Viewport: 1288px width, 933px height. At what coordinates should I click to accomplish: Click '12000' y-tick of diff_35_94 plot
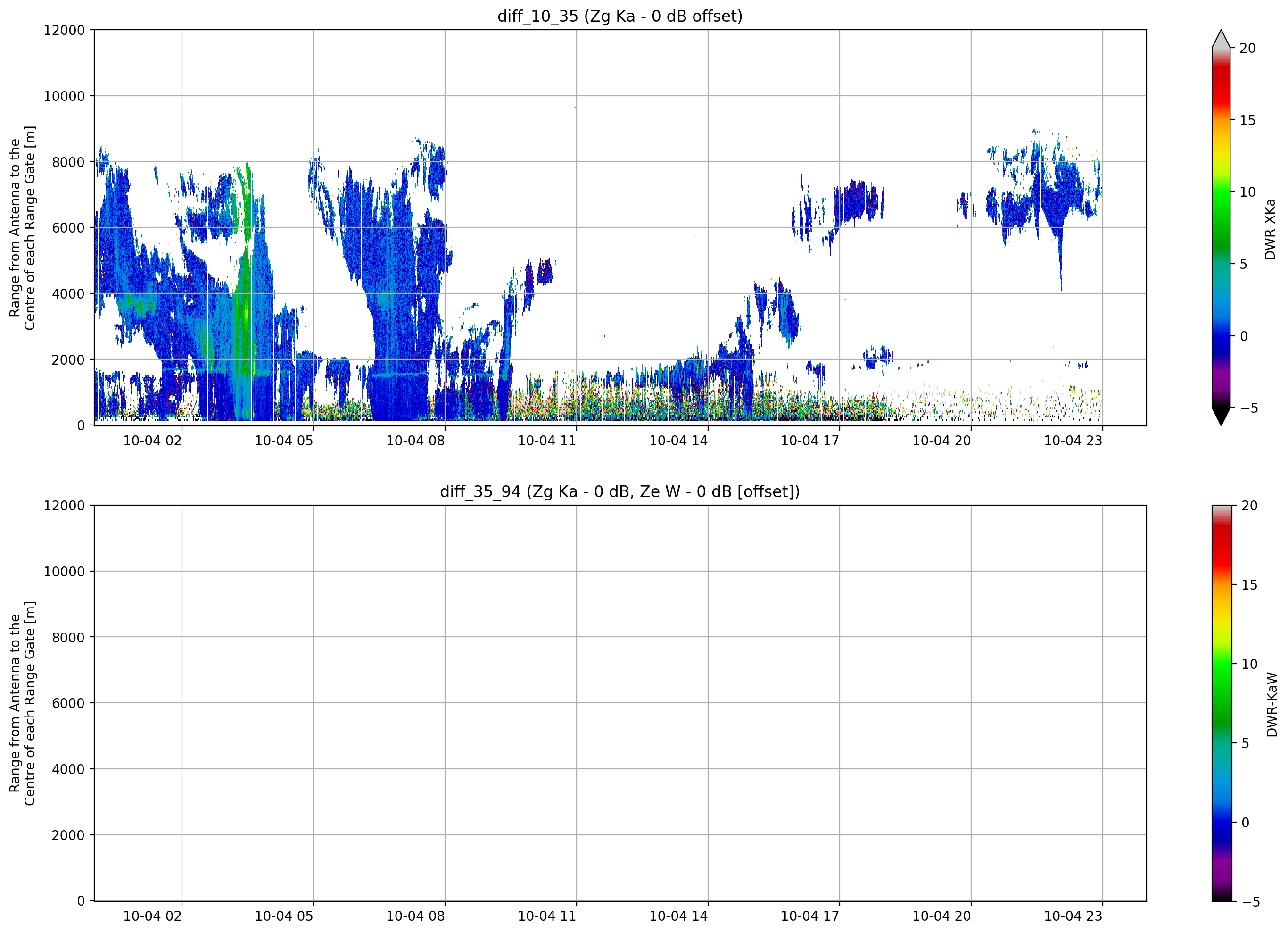(64, 506)
